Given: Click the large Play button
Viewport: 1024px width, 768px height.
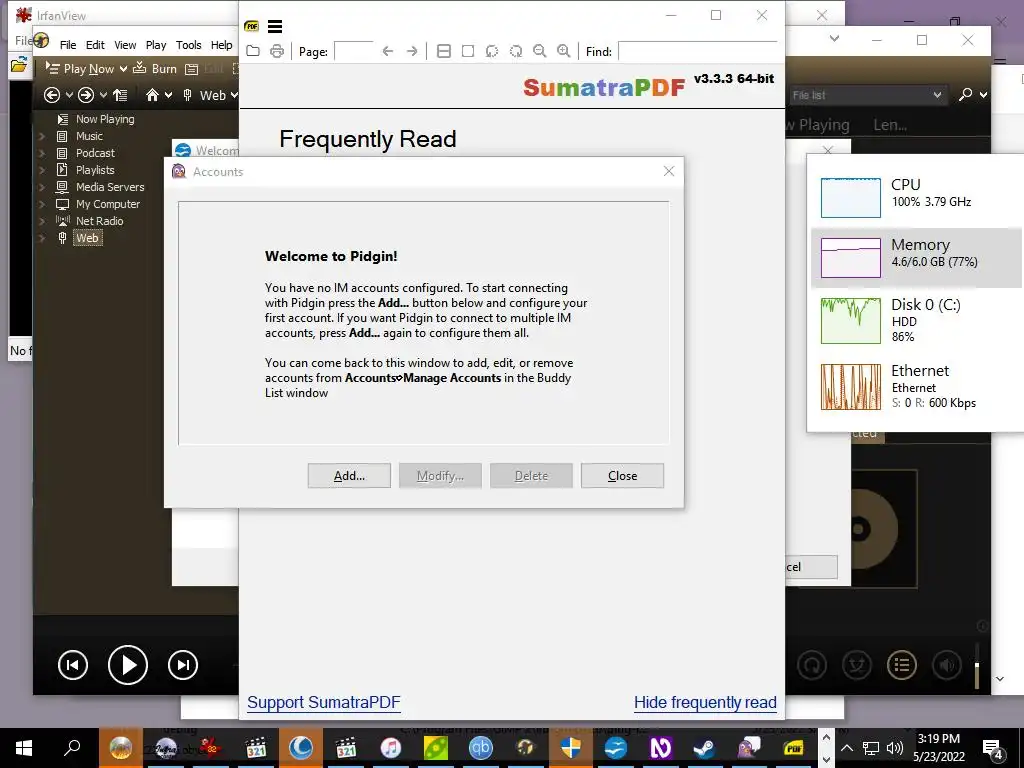Looking at the screenshot, I should point(127,665).
